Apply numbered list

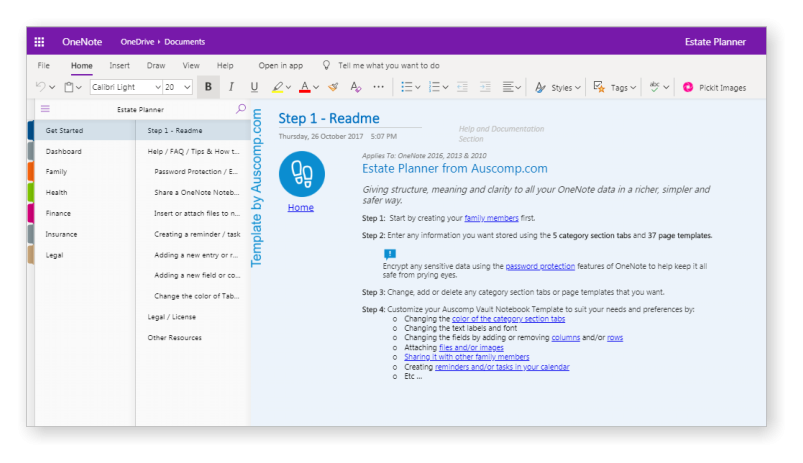pos(434,87)
